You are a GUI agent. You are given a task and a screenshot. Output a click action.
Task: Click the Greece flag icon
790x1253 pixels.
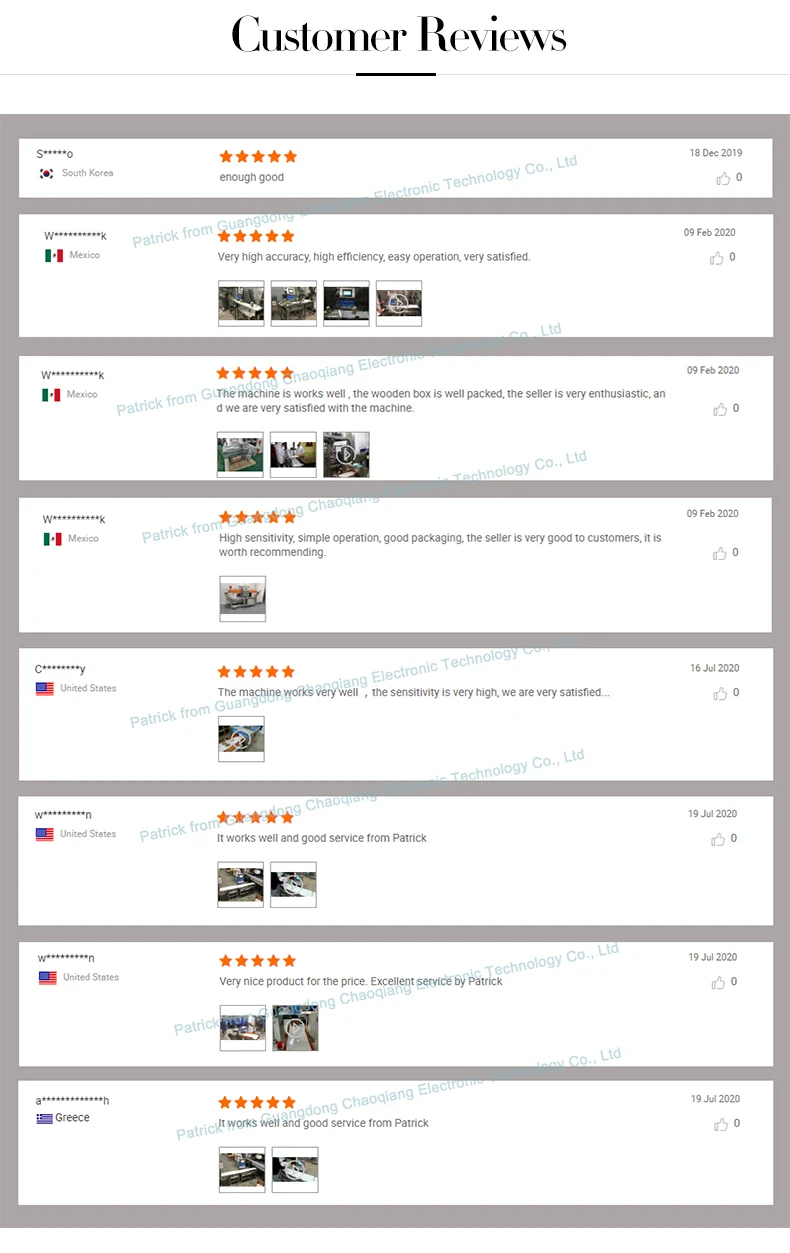coord(44,1118)
